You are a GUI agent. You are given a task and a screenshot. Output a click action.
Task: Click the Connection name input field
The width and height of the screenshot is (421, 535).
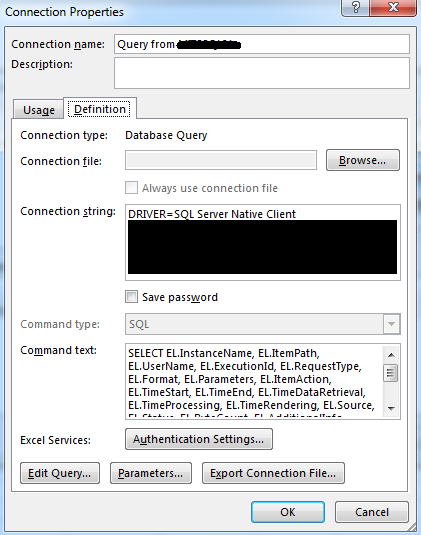(x=262, y=44)
